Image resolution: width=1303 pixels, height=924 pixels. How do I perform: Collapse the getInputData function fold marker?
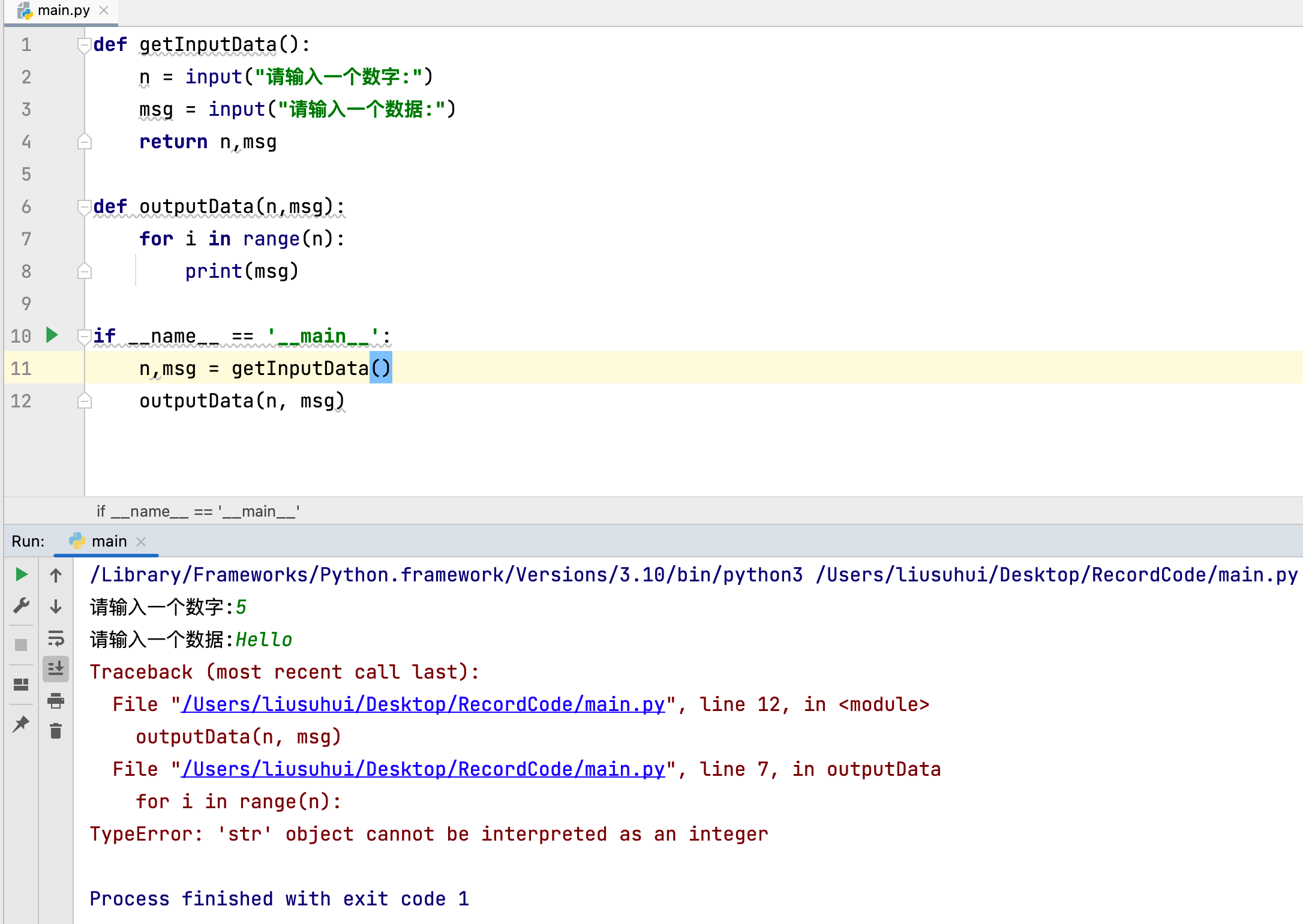point(85,45)
